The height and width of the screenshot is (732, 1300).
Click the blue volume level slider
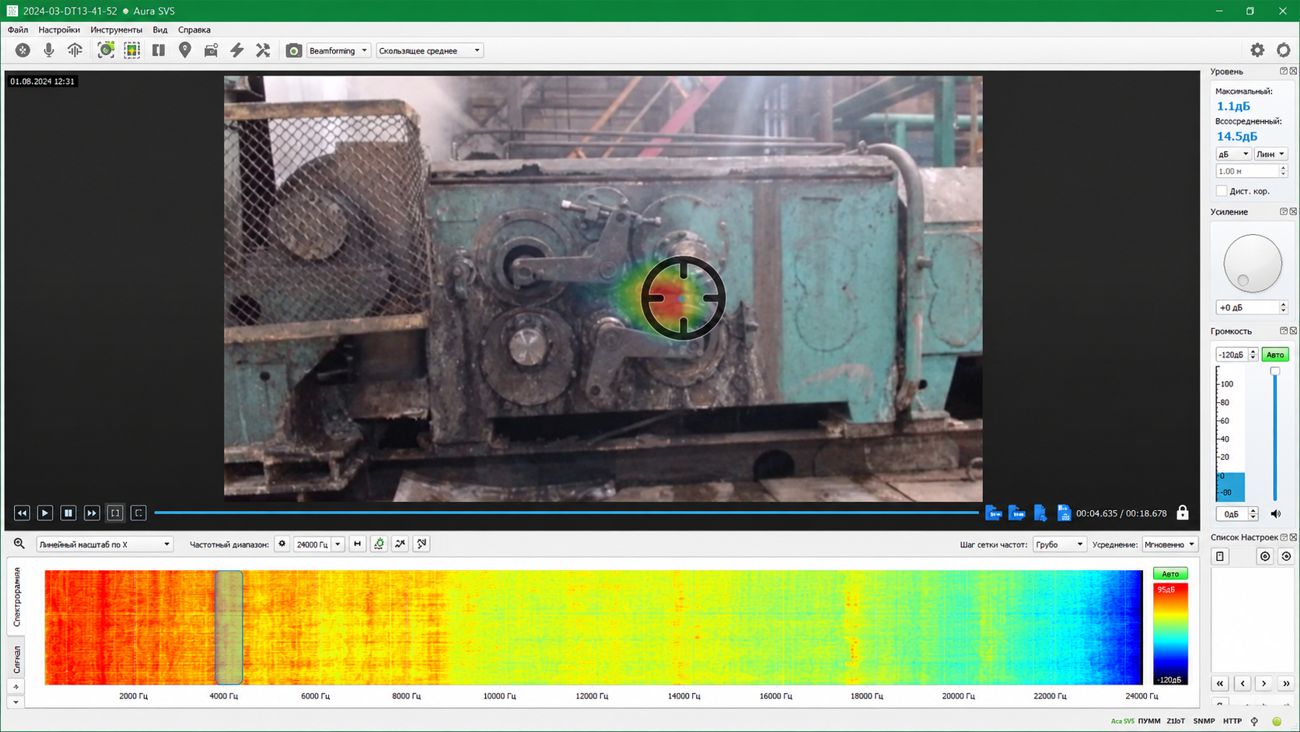tap(1275, 435)
